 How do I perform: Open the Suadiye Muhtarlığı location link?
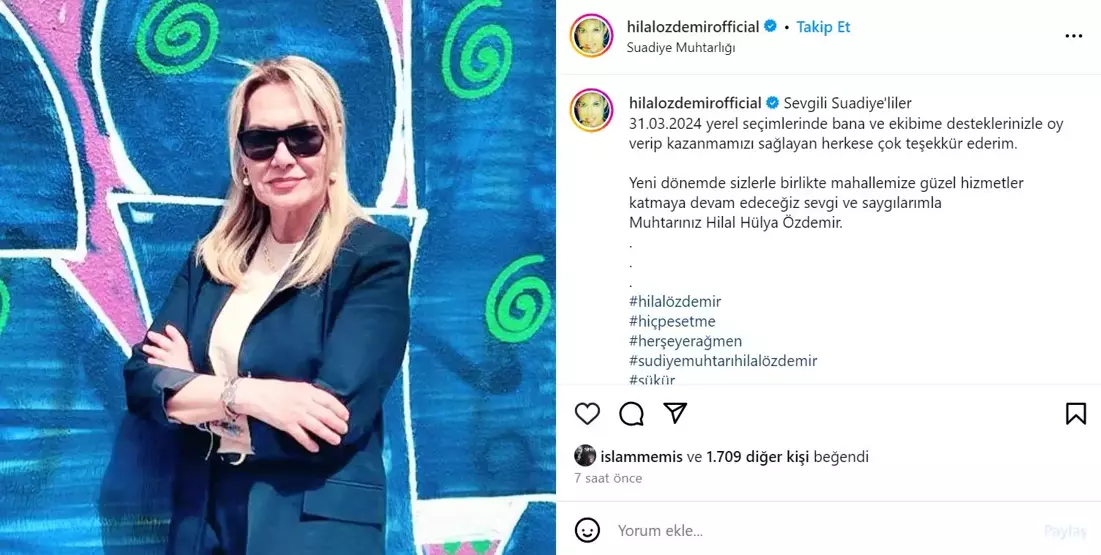point(680,48)
